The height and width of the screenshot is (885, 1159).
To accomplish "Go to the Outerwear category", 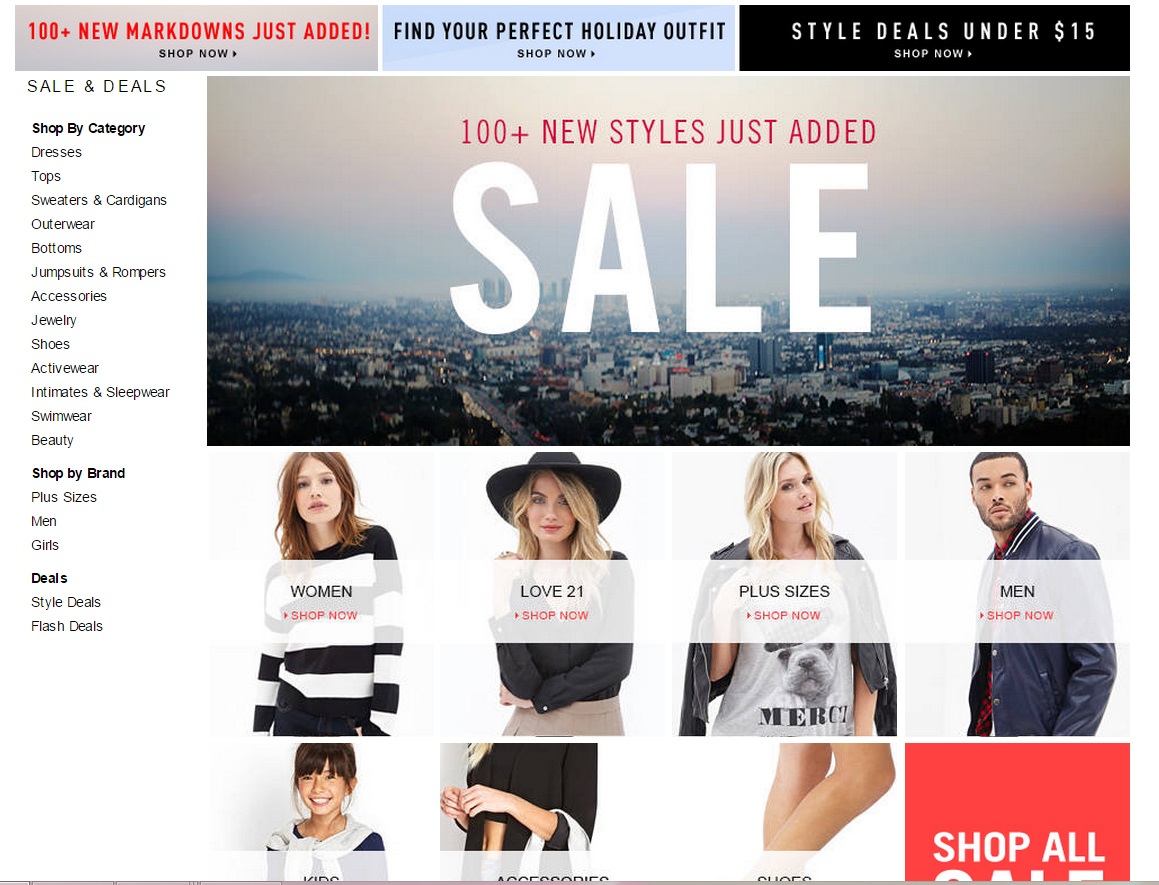I will point(63,224).
